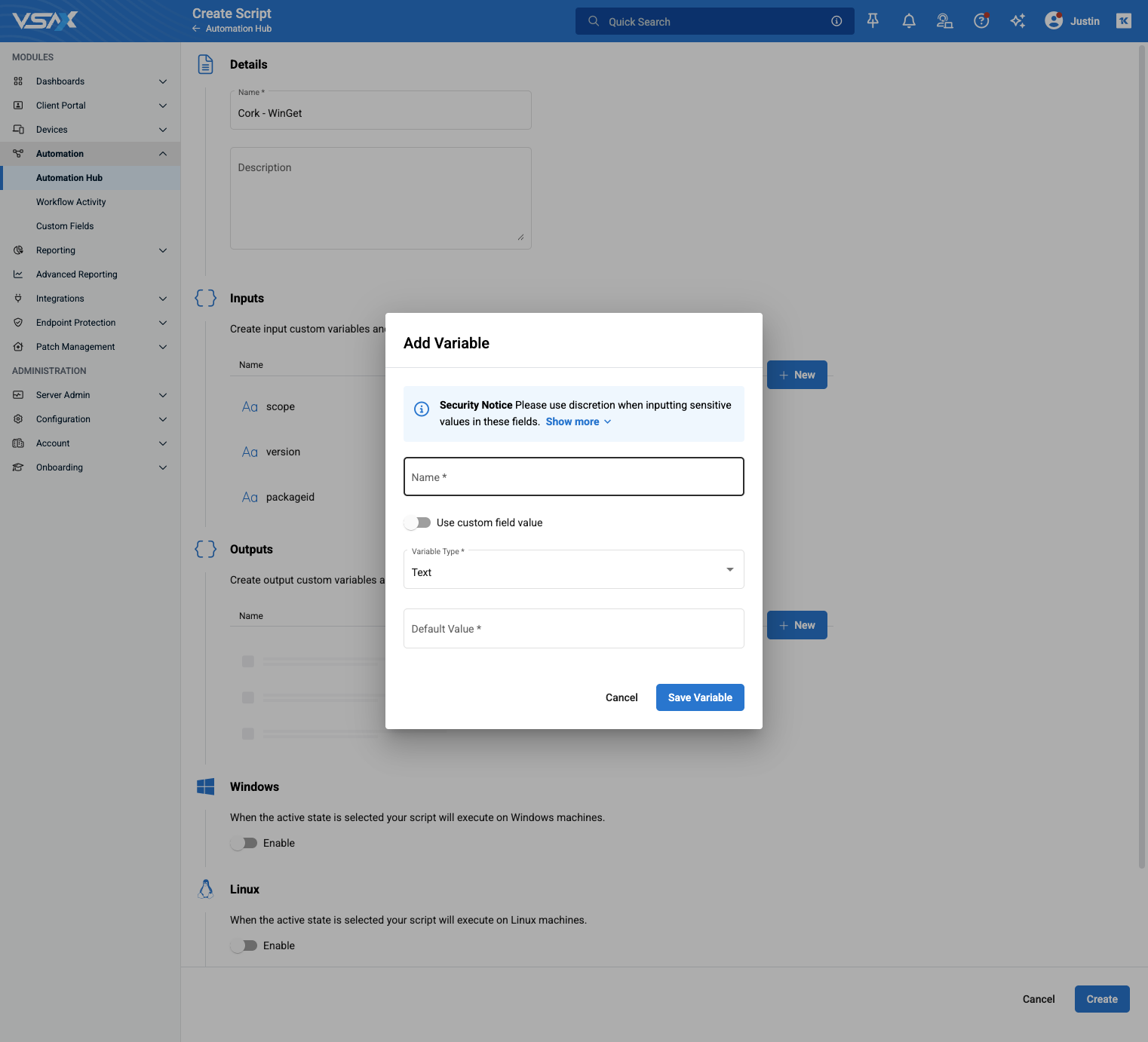Select Automation Hub menu item
The image size is (1148, 1042).
[91, 178]
